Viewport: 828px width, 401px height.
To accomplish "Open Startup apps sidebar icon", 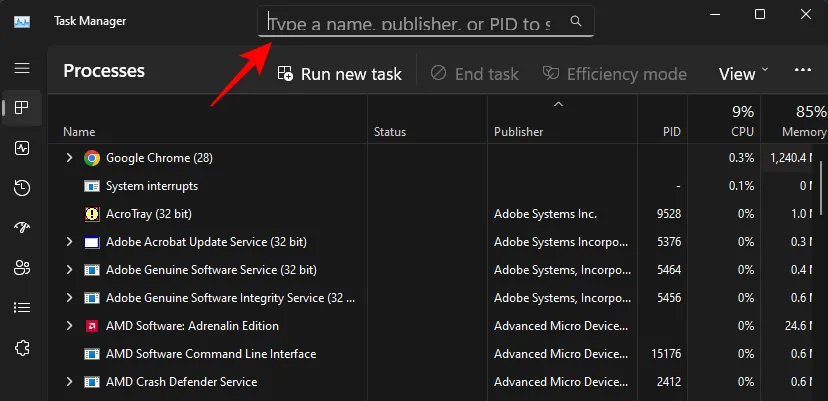I will pyautogui.click(x=22, y=228).
